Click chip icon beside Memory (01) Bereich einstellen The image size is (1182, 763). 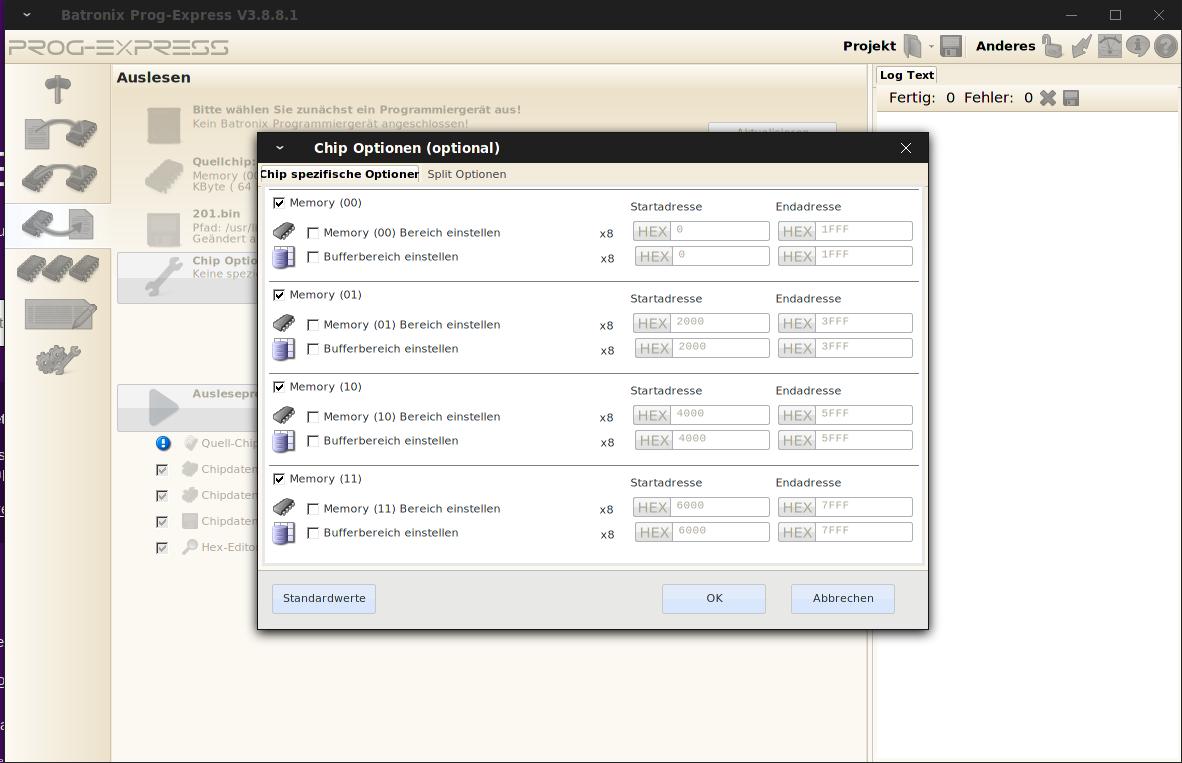284,323
